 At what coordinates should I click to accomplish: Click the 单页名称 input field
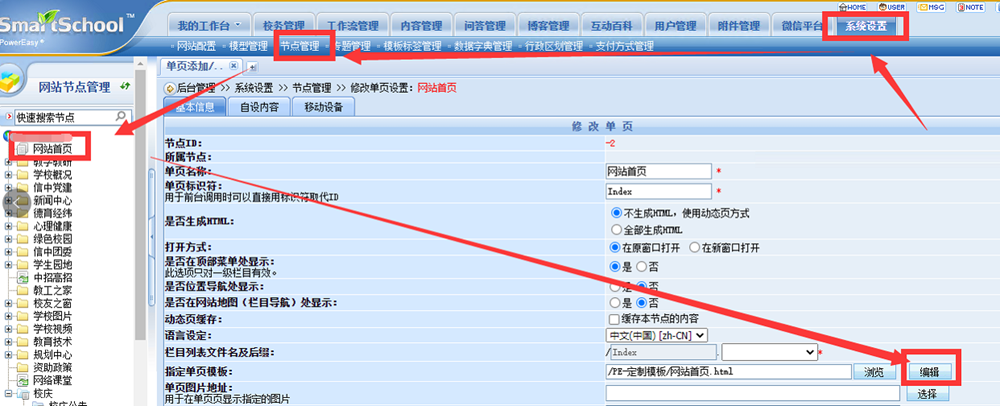pos(657,172)
